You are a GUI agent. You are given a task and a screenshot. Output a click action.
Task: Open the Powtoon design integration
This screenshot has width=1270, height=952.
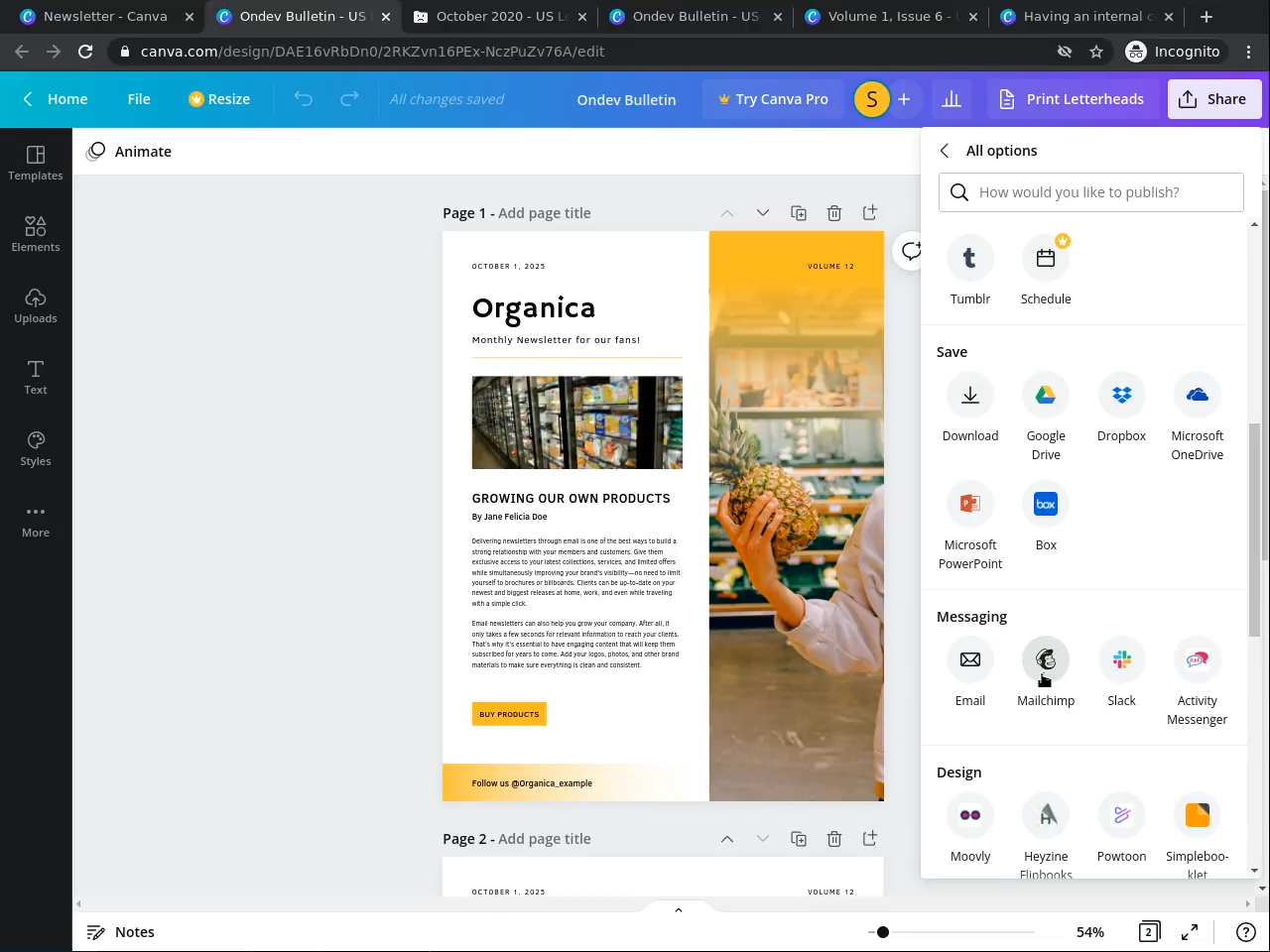click(1121, 828)
